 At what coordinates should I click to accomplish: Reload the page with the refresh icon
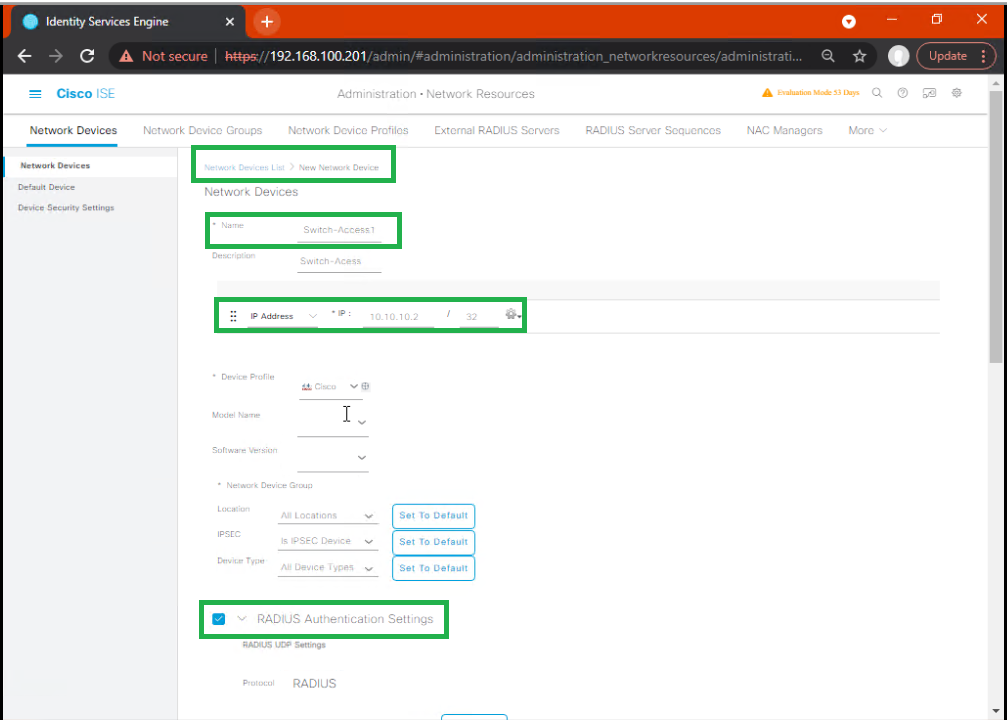click(x=87, y=56)
